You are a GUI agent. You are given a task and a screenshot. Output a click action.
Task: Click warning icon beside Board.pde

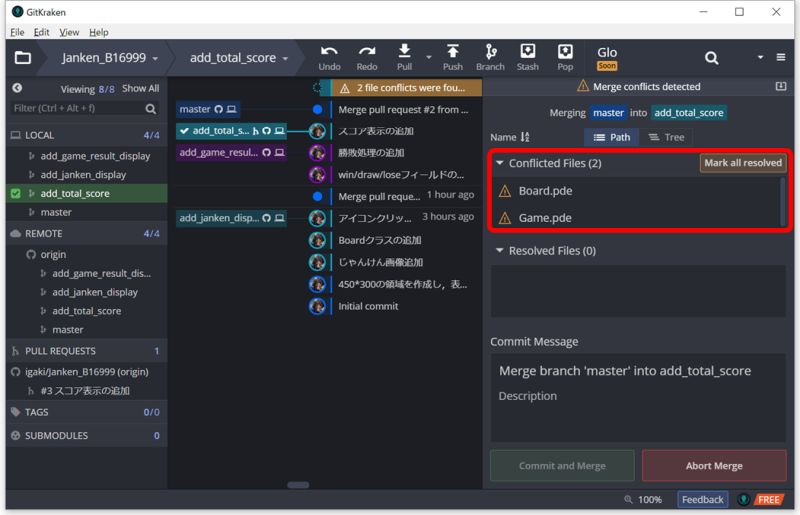[x=505, y=191]
